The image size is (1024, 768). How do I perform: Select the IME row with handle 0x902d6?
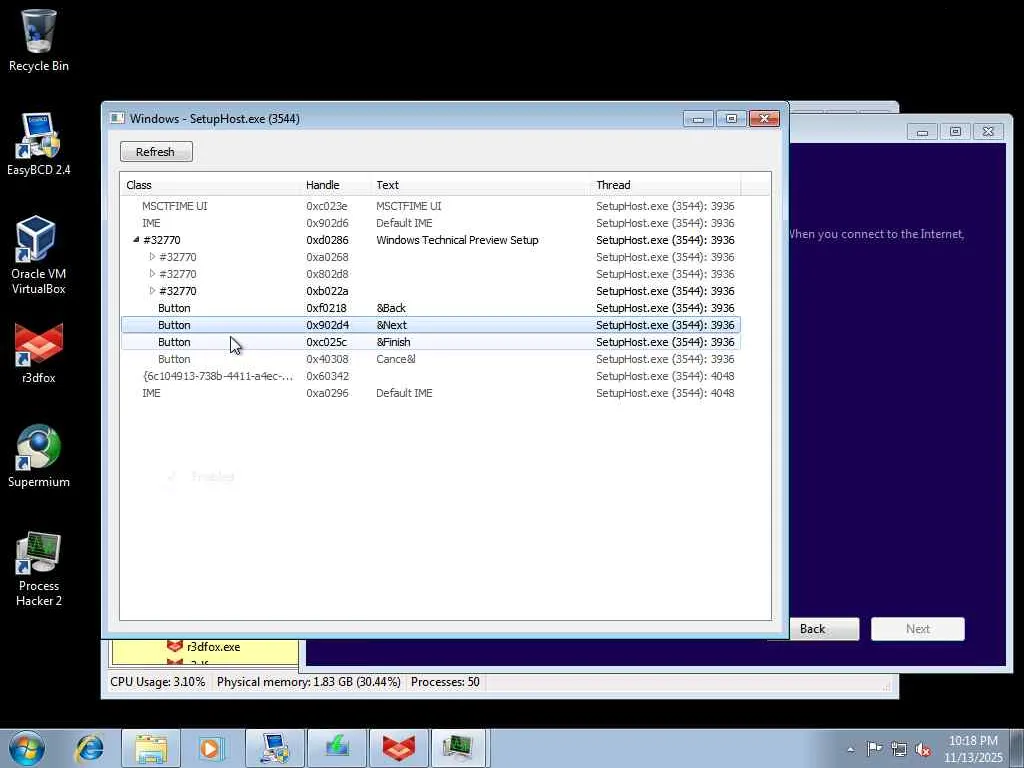(431, 223)
